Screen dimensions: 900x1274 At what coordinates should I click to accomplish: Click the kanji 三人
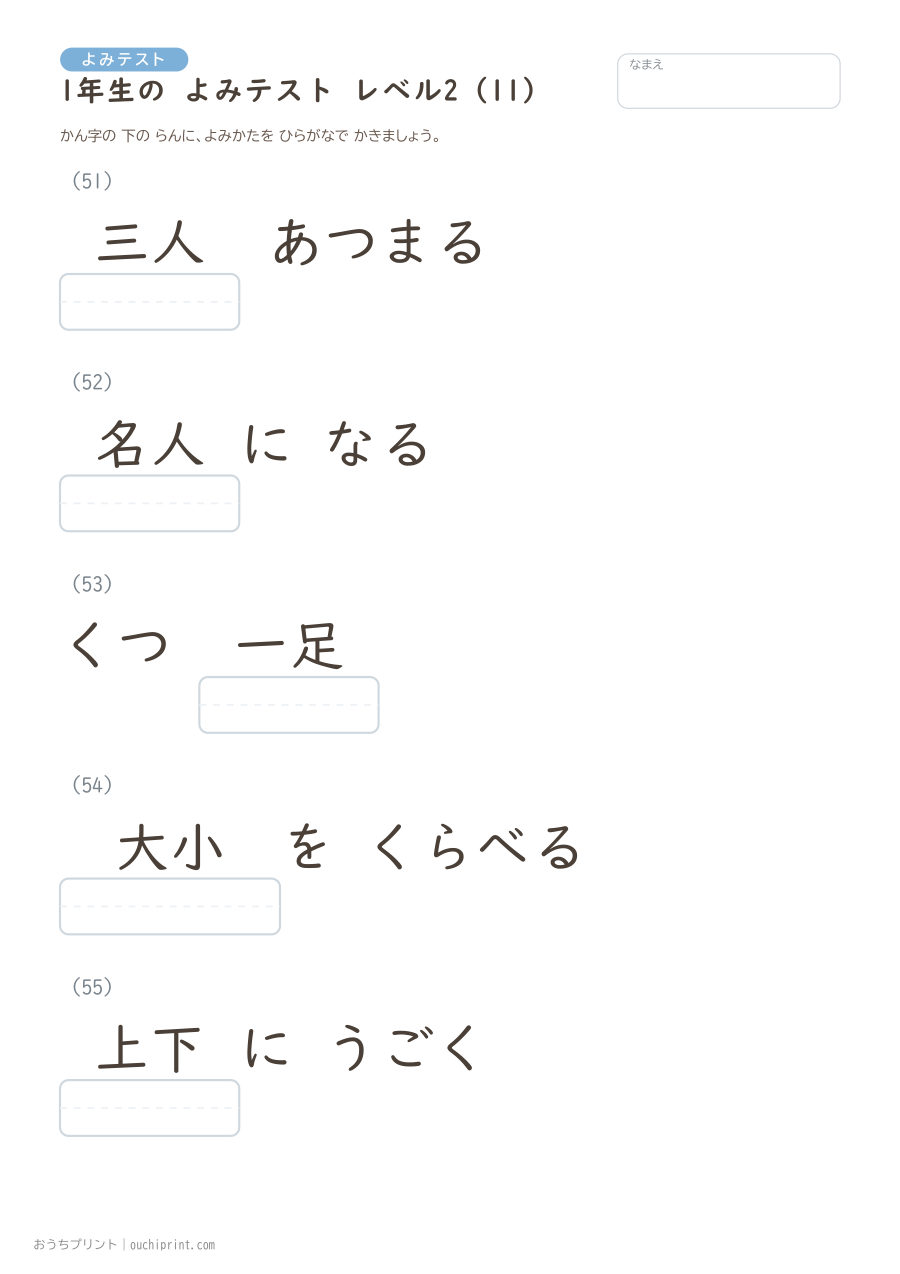coord(151,243)
